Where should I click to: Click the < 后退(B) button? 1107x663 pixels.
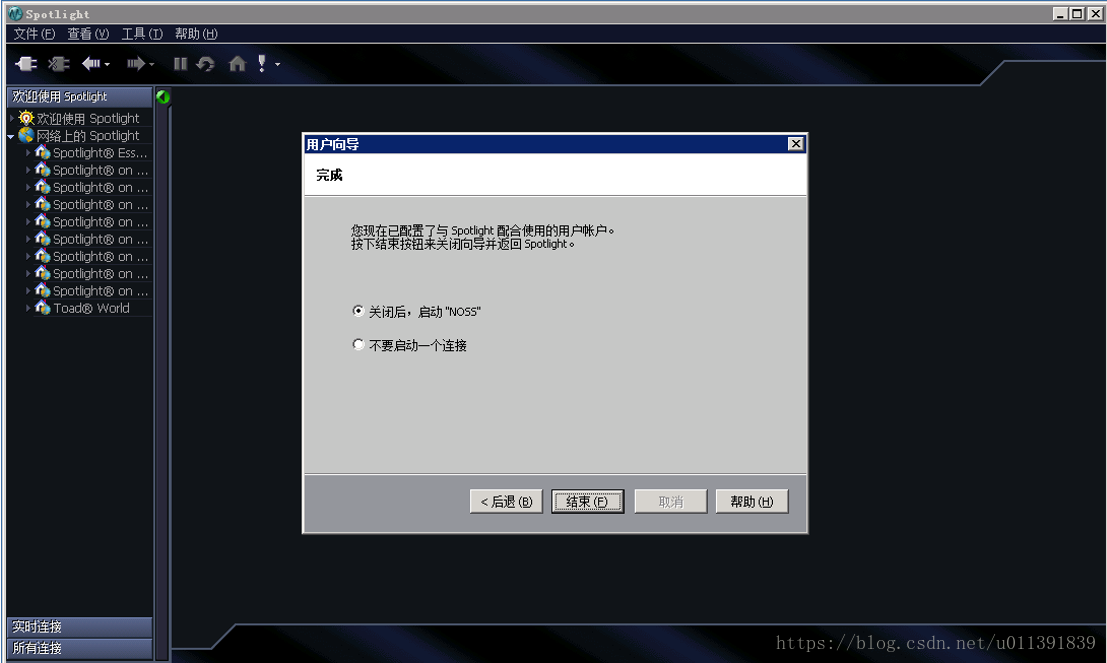tap(506, 501)
